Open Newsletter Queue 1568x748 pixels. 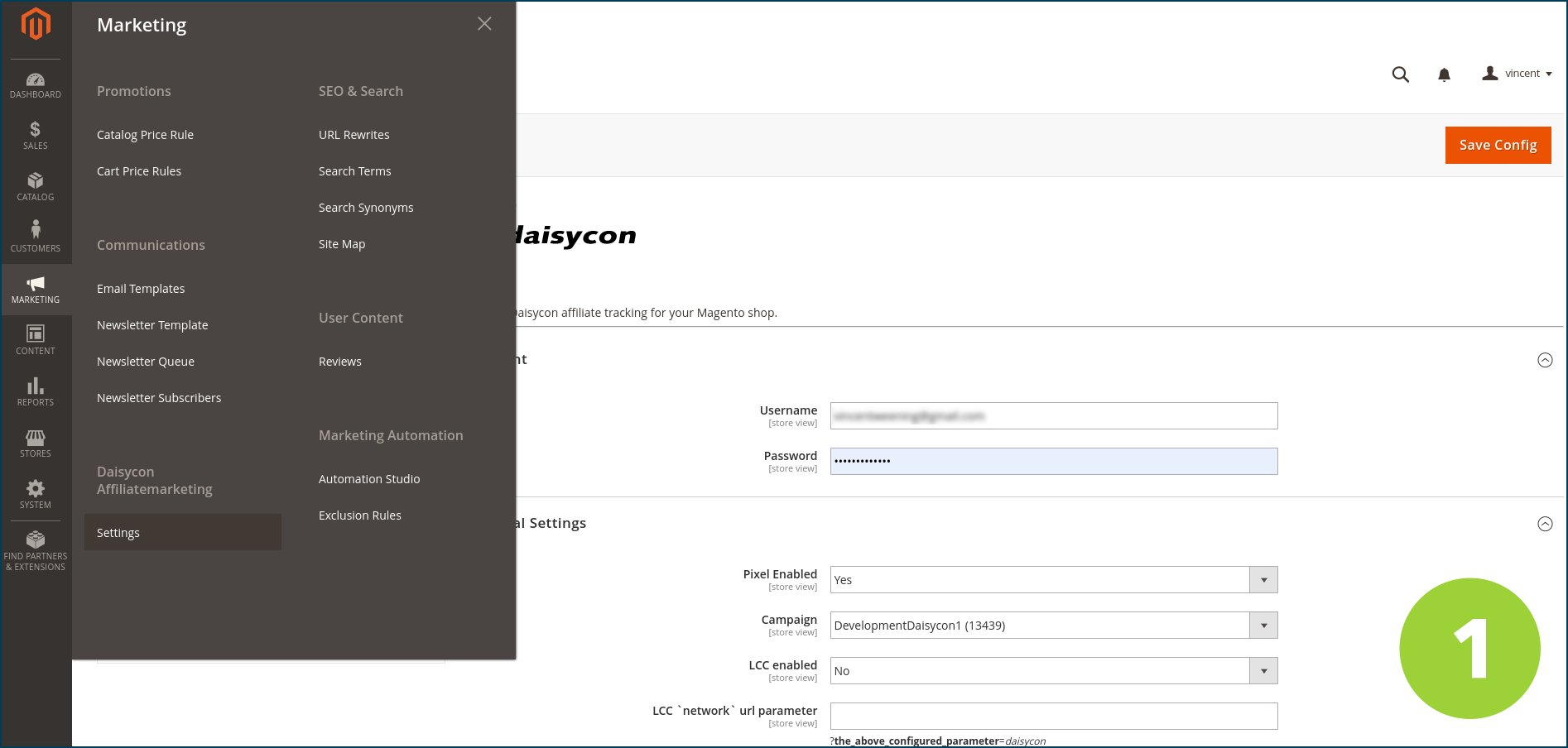(146, 362)
